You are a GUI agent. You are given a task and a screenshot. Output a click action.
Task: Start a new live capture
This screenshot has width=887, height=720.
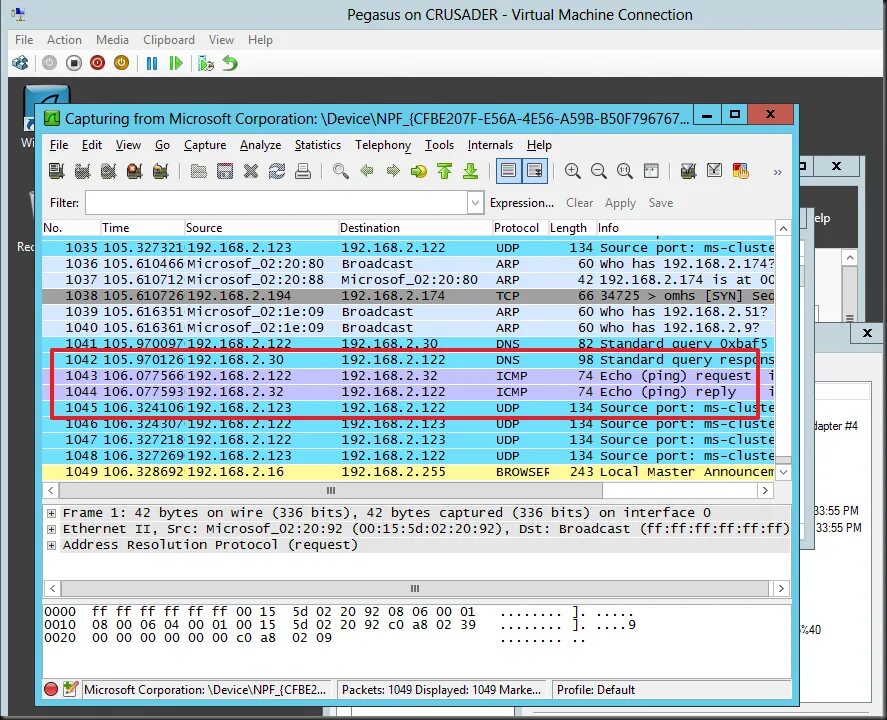(x=109, y=171)
